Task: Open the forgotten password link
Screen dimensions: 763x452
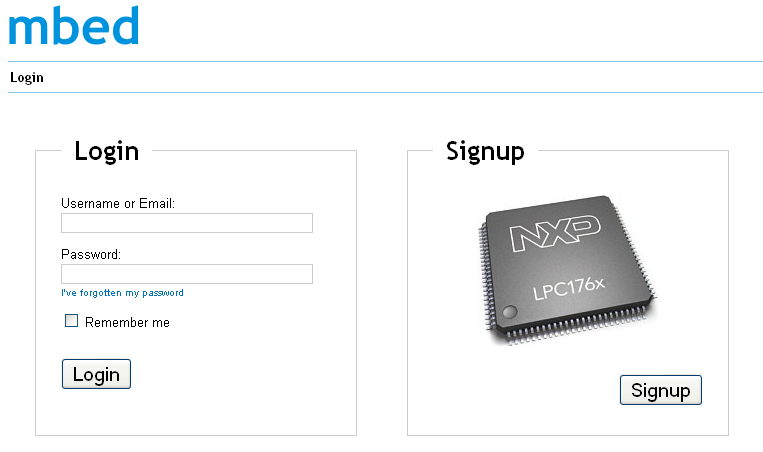Action: point(122,293)
